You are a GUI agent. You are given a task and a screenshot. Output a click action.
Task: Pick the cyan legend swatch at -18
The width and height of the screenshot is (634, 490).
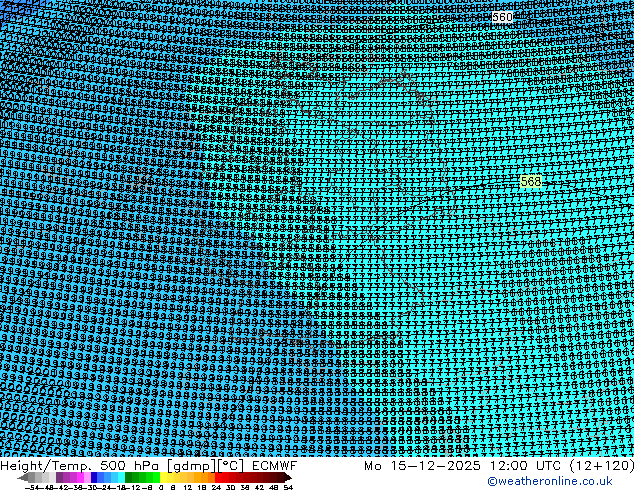tap(121, 477)
